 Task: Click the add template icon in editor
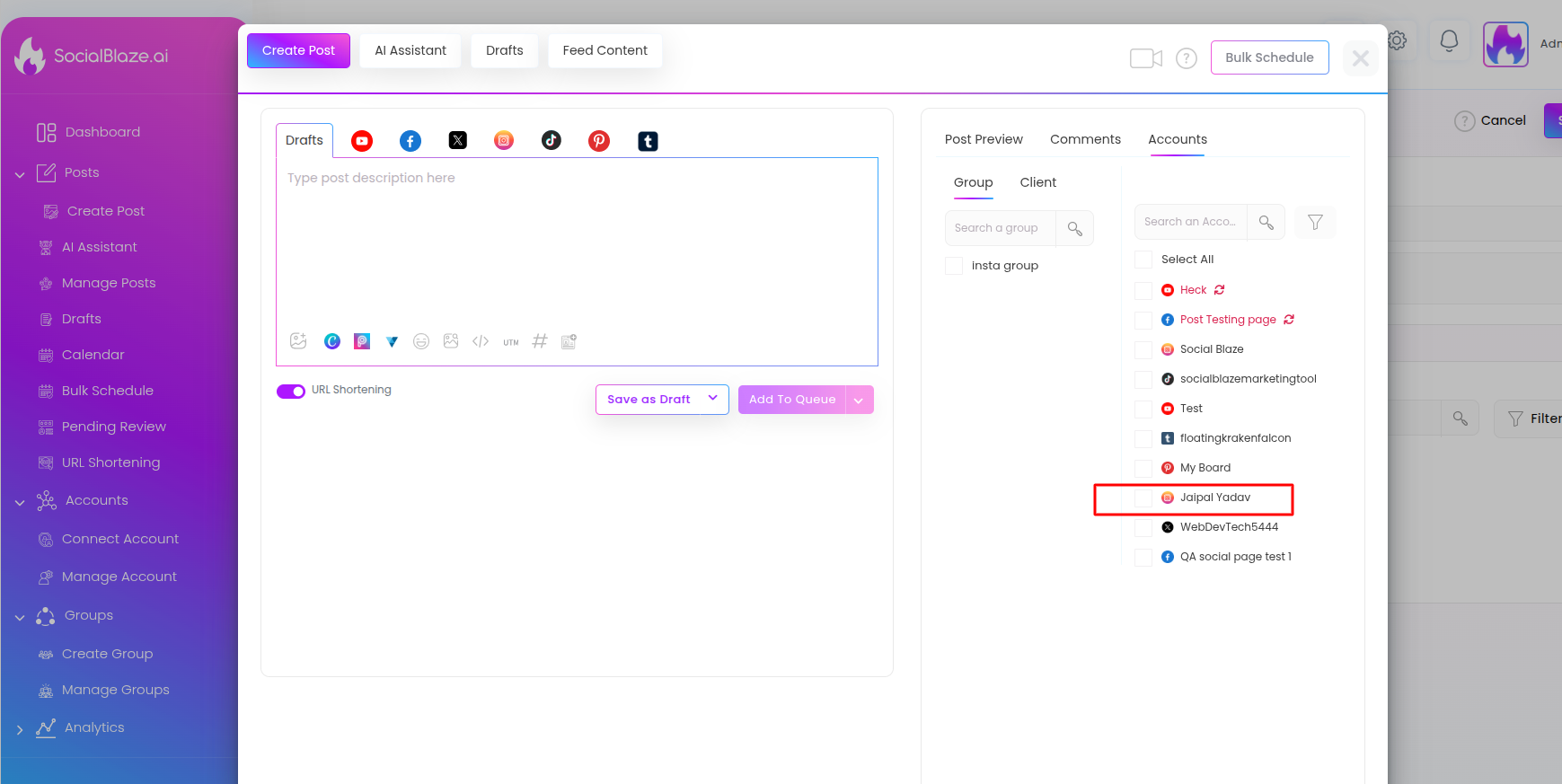click(569, 341)
